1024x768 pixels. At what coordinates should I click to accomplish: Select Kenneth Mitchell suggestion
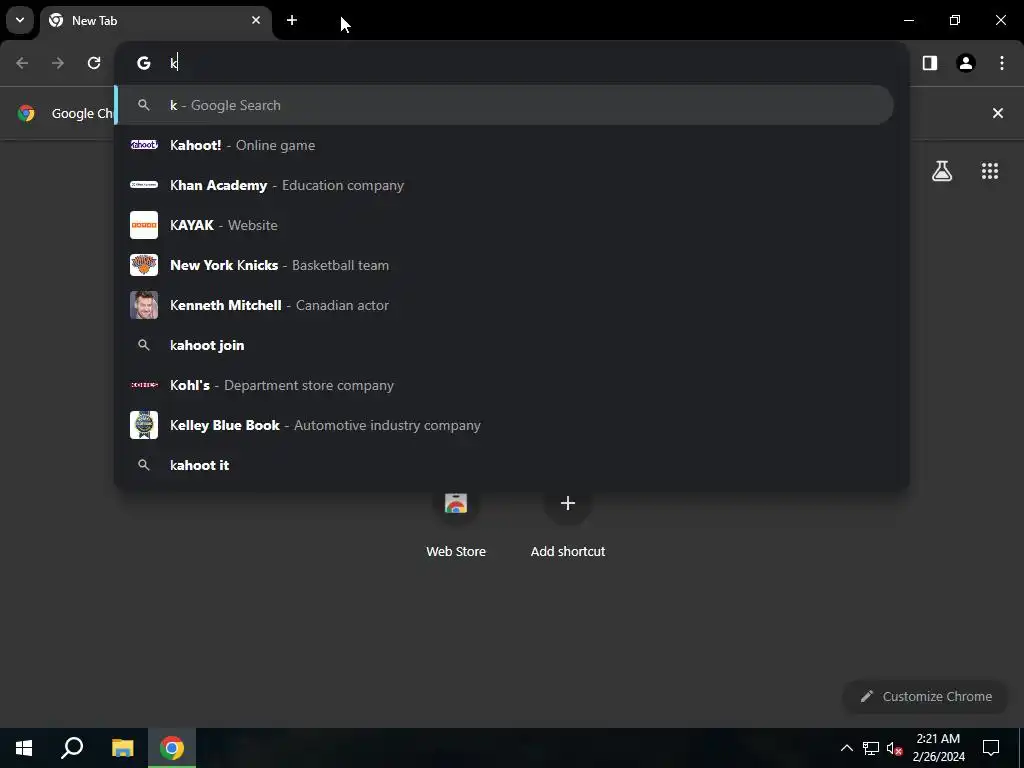pyautogui.click(x=511, y=305)
